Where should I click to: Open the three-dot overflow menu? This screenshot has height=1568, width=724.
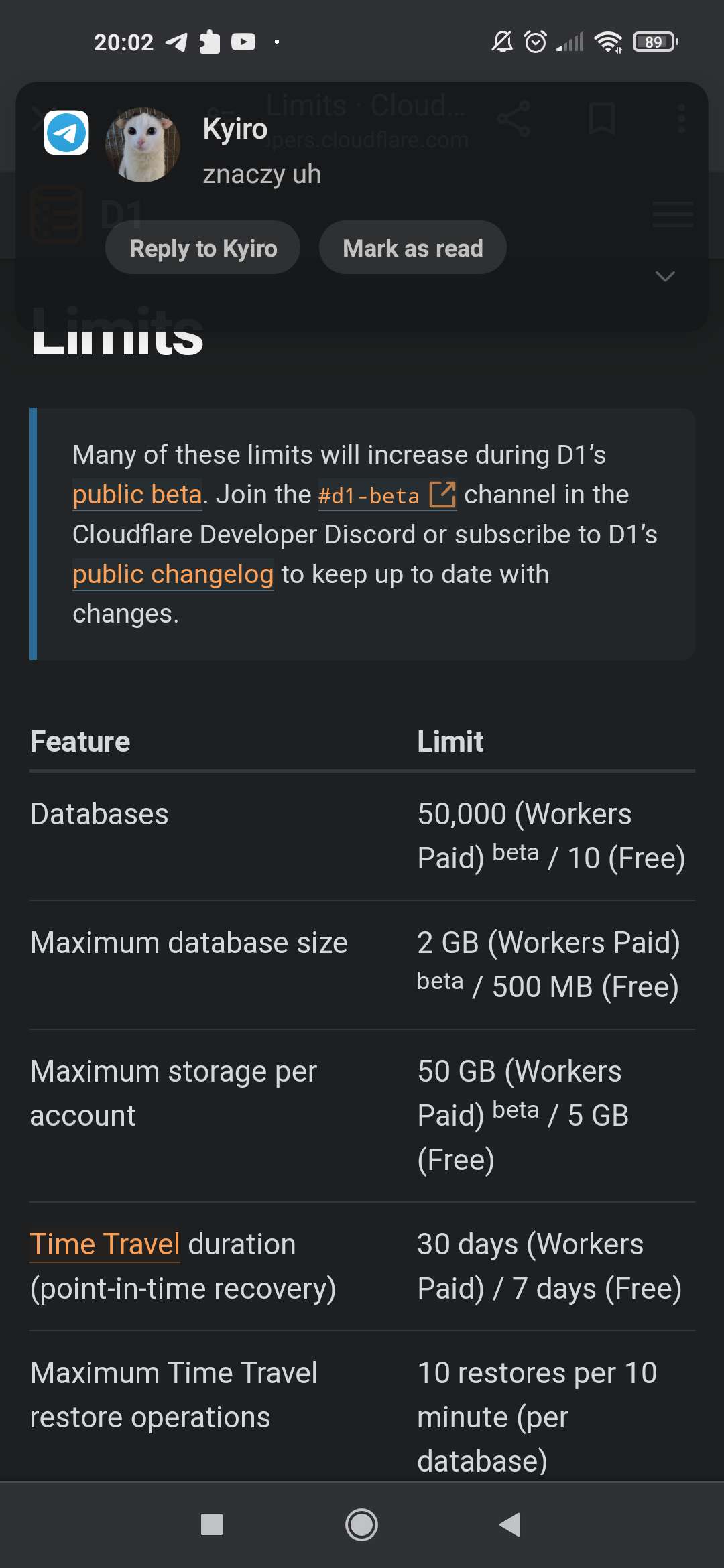[x=682, y=119]
